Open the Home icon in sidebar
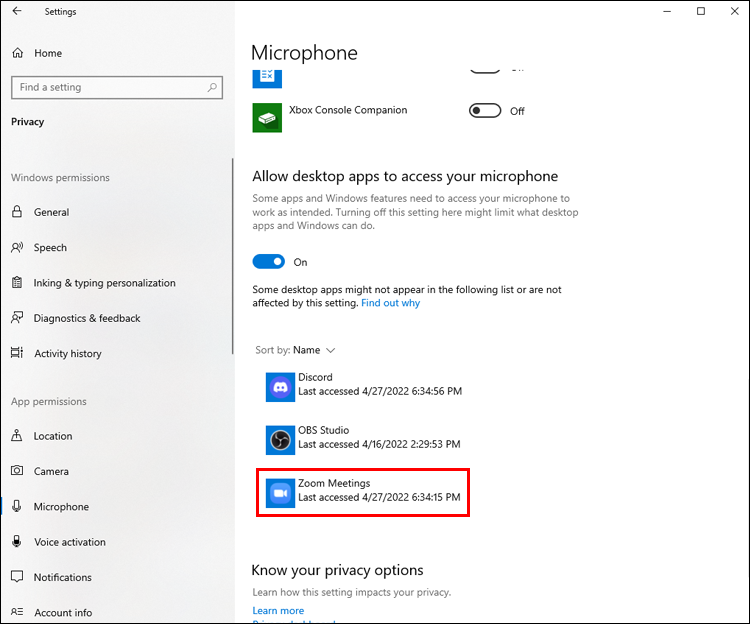 click(x=18, y=53)
